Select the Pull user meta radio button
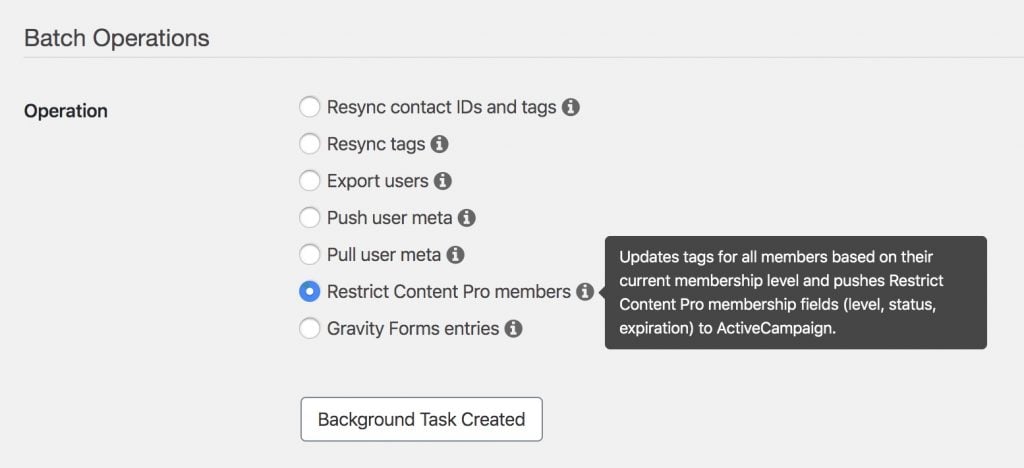The height and width of the screenshot is (468, 1024). 310,255
